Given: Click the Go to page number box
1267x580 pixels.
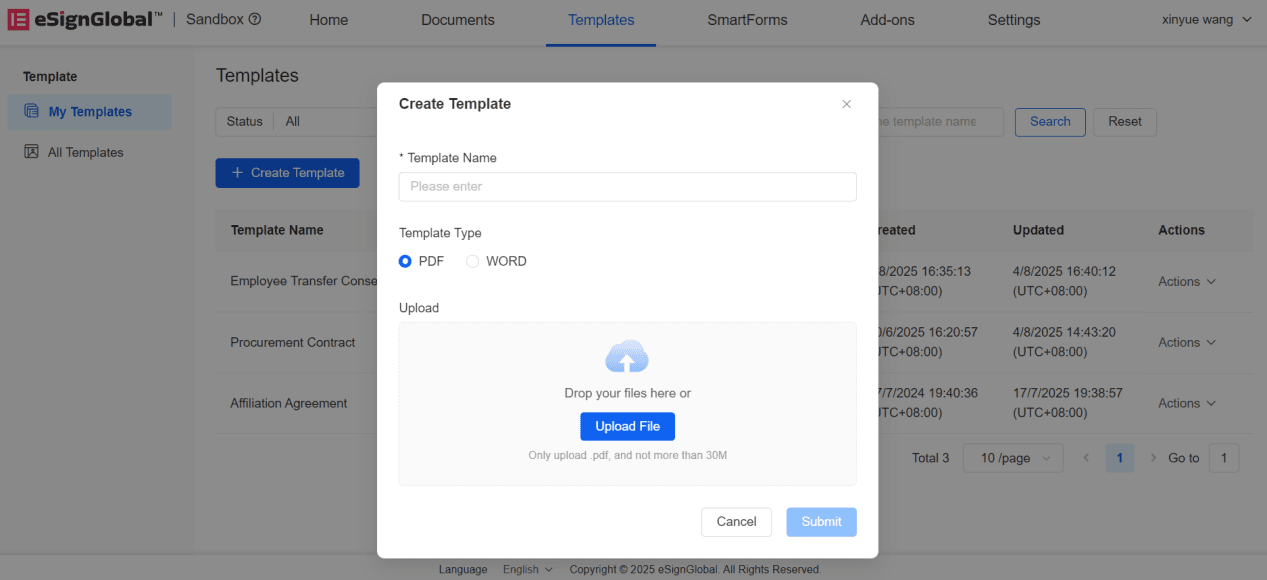Looking at the screenshot, I should 1223,458.
